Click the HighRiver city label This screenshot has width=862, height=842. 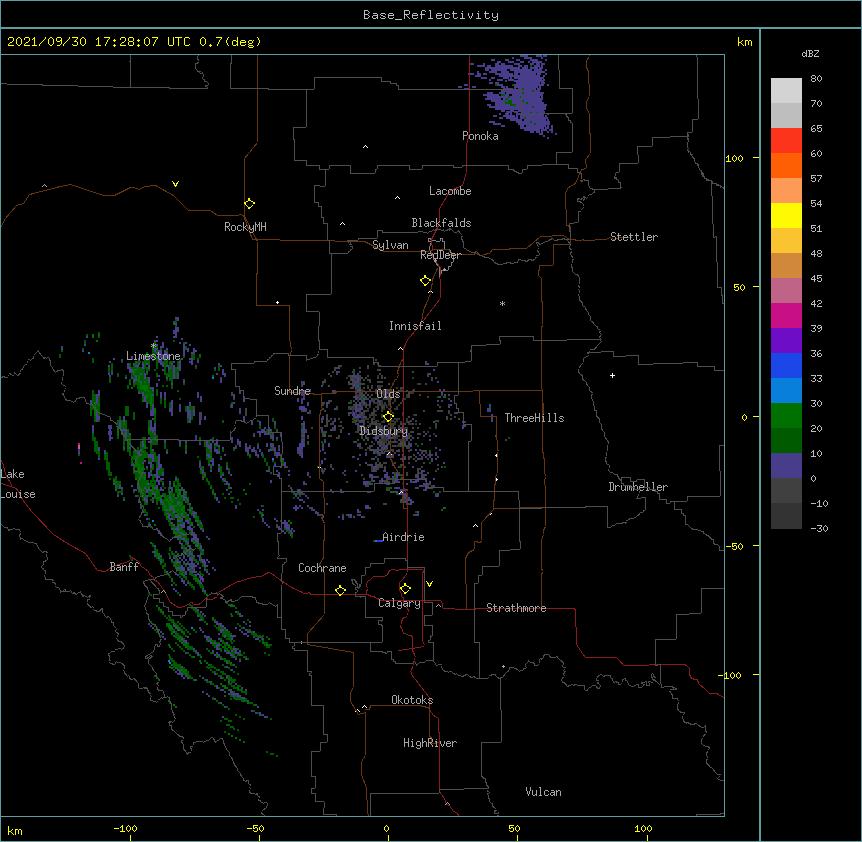click(430, 743)
